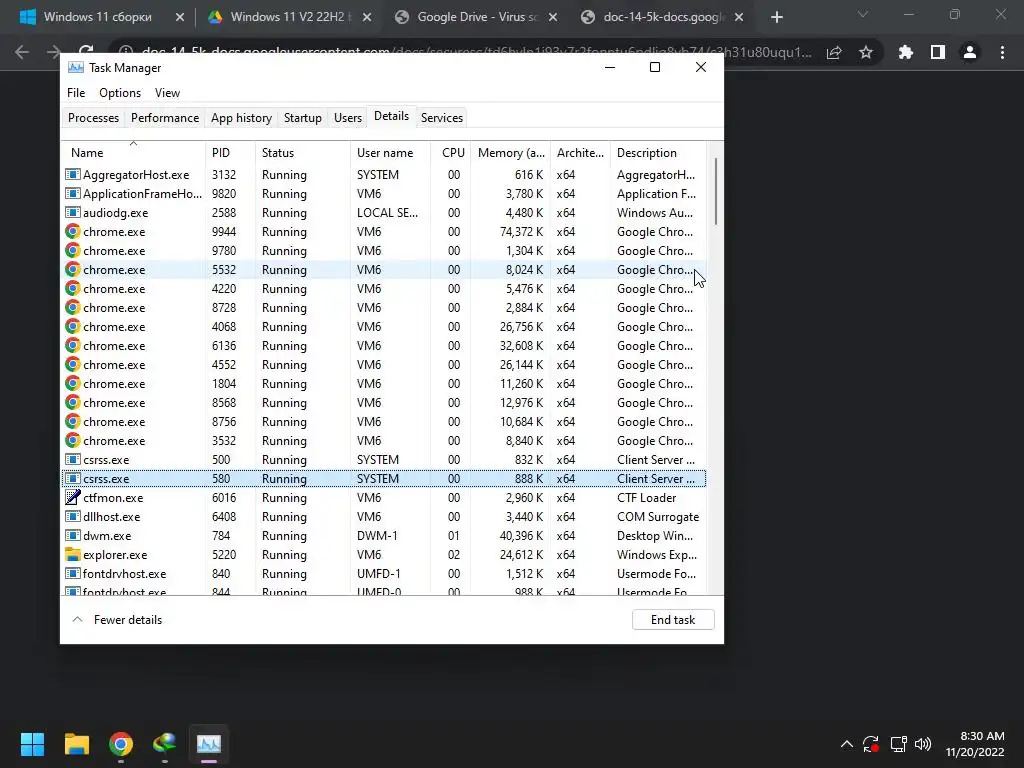Click the dllhost.exe process icon
The height and width of the screenshot is (768, 1024).
coord(72,517)
